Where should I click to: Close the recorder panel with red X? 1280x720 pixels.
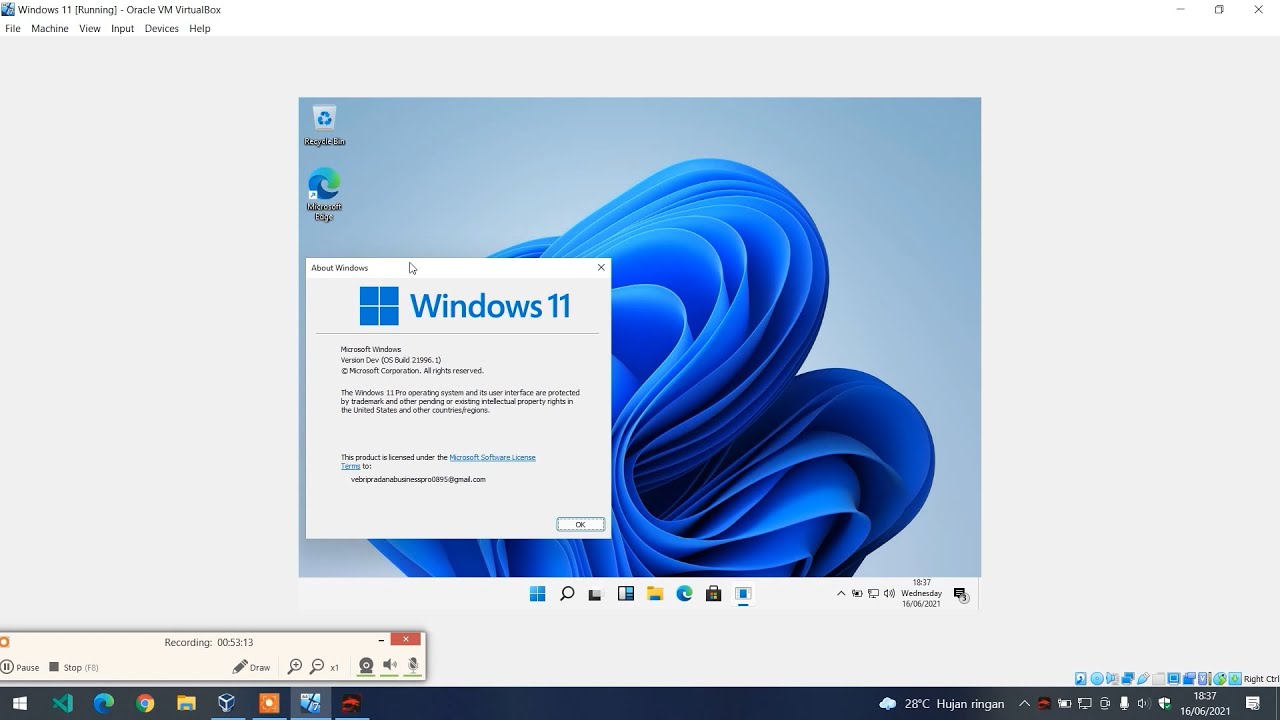coord(405,640)
